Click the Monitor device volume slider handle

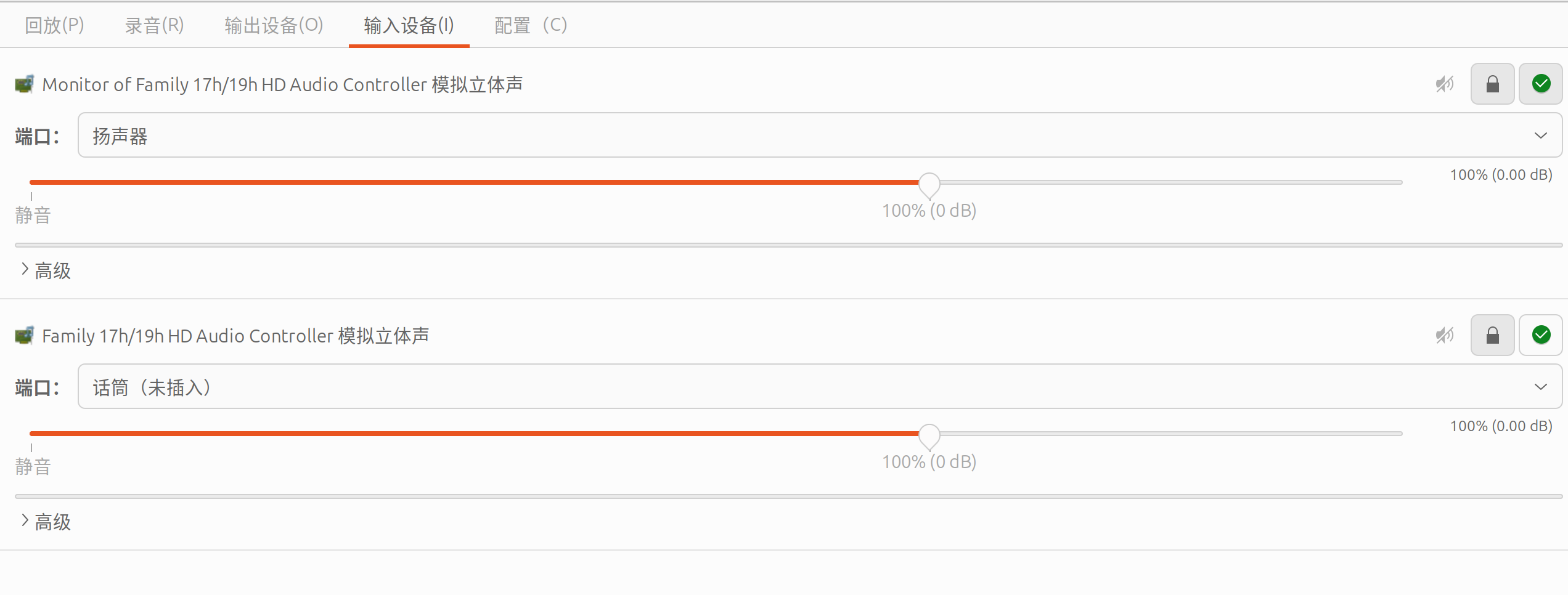point(929,184)
